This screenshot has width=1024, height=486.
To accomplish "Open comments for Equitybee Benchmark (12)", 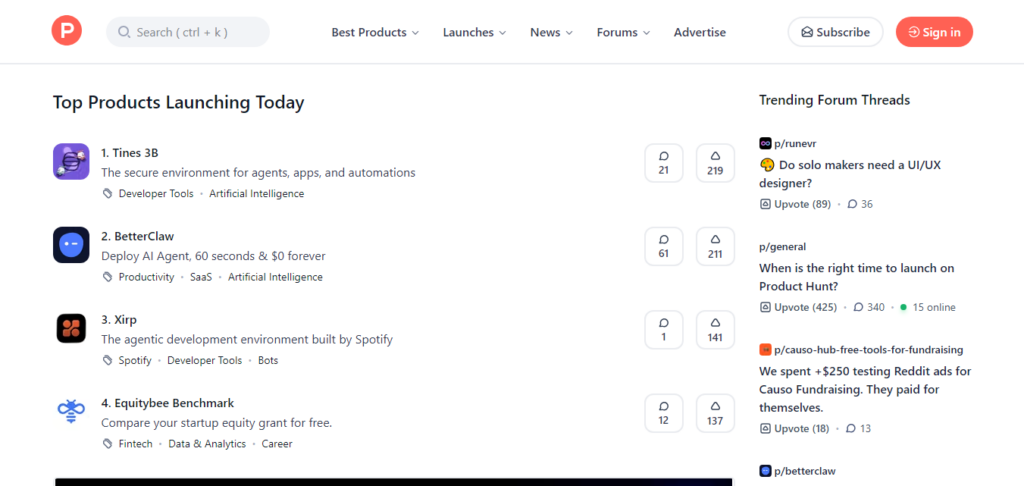I will click(x=664, y=413).
